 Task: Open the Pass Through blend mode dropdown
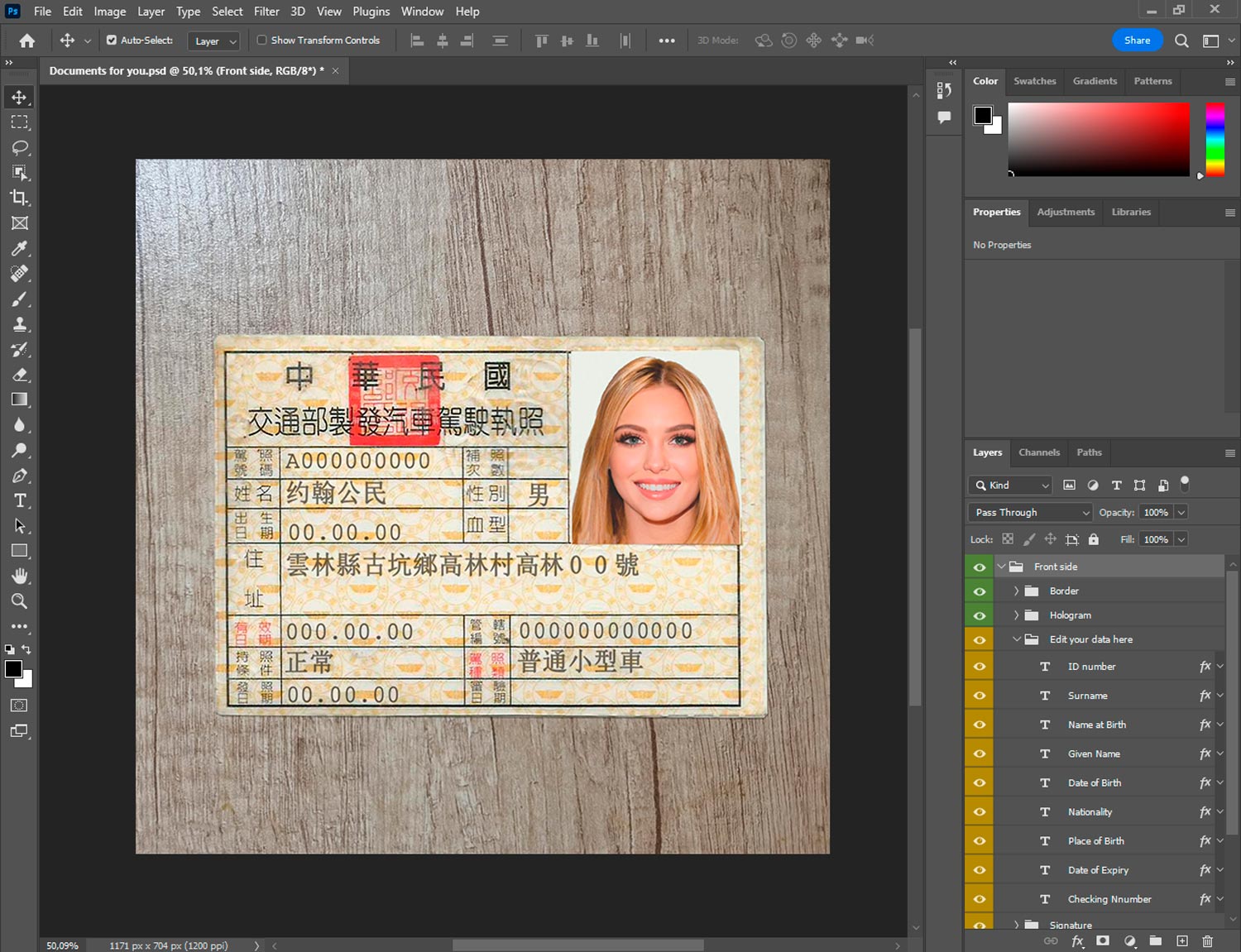click(1030, 513)
